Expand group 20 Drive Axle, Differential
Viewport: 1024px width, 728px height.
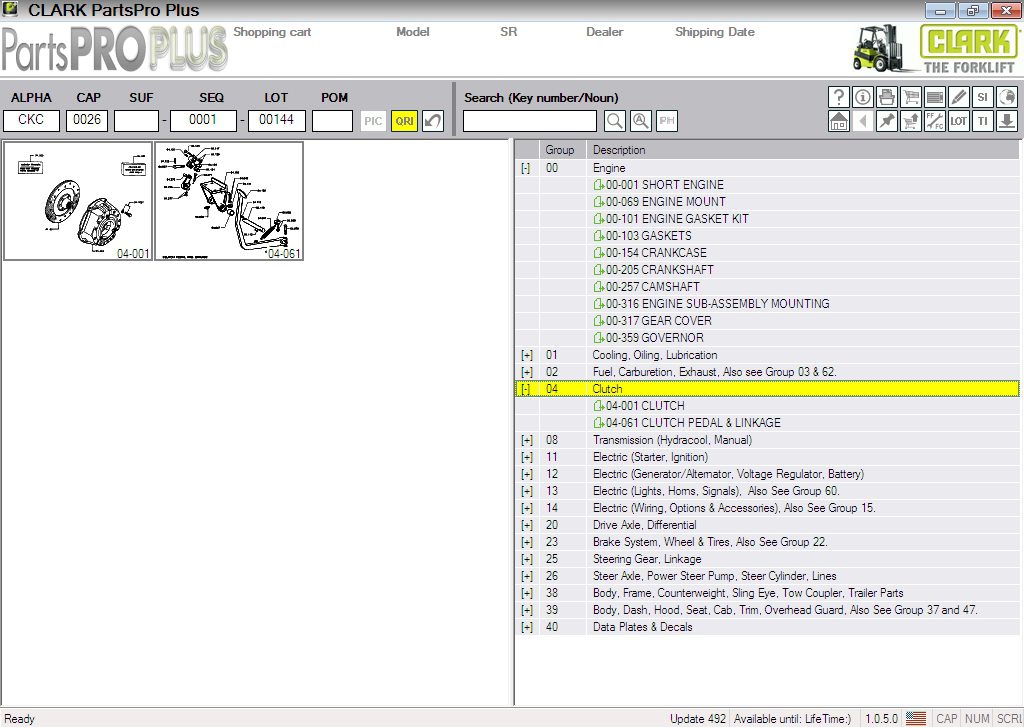pyautogui.click(x=526, y=525)
